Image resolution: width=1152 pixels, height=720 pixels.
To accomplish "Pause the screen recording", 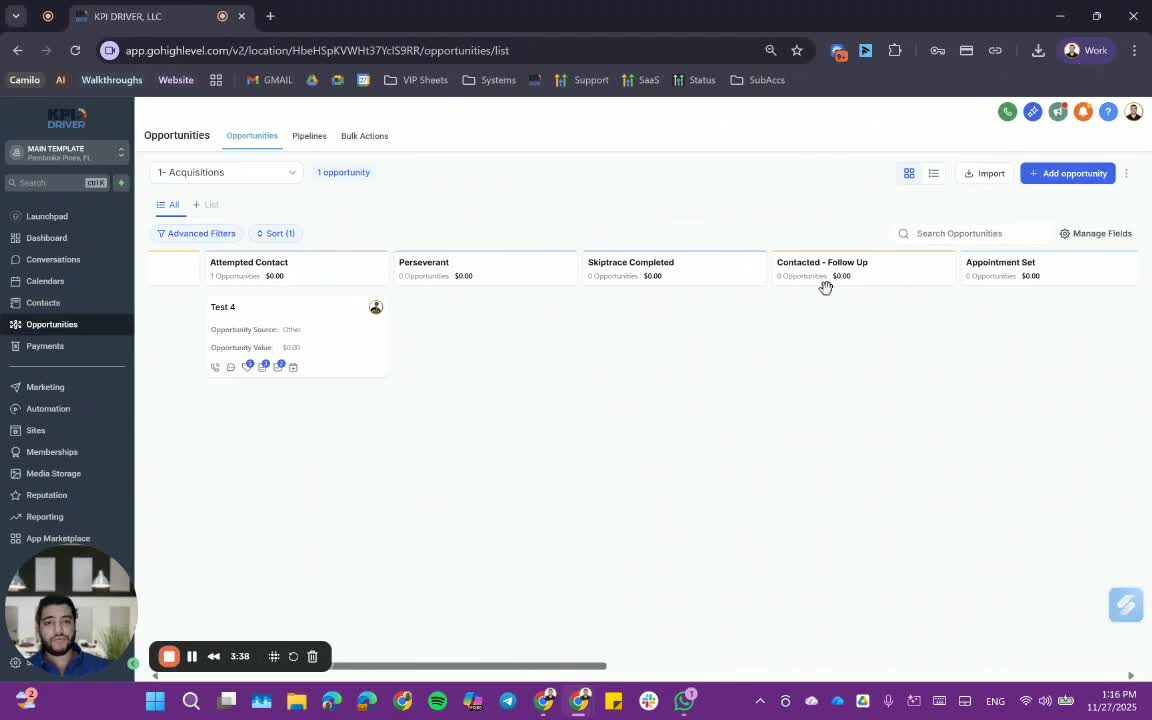I will point(192,657).
